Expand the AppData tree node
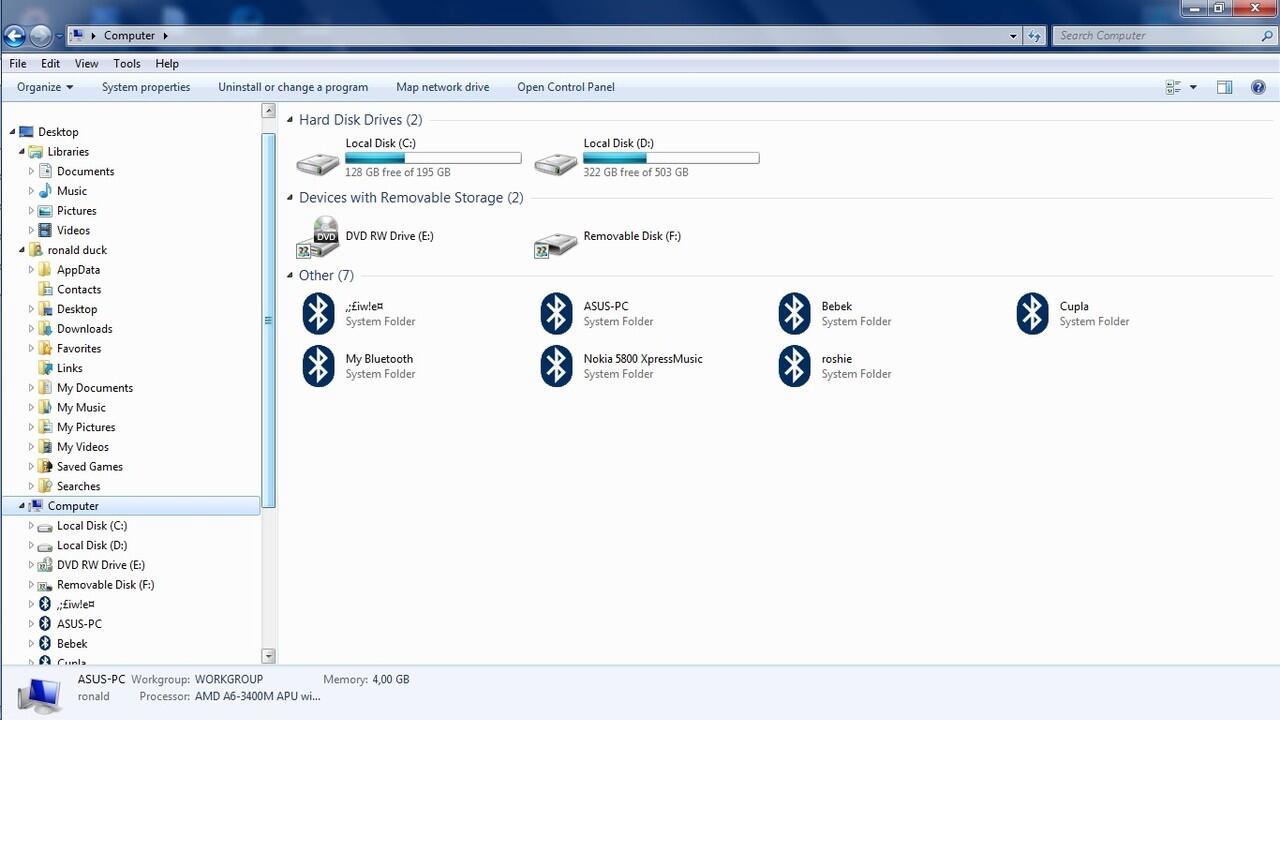 [x=31, y=270]
